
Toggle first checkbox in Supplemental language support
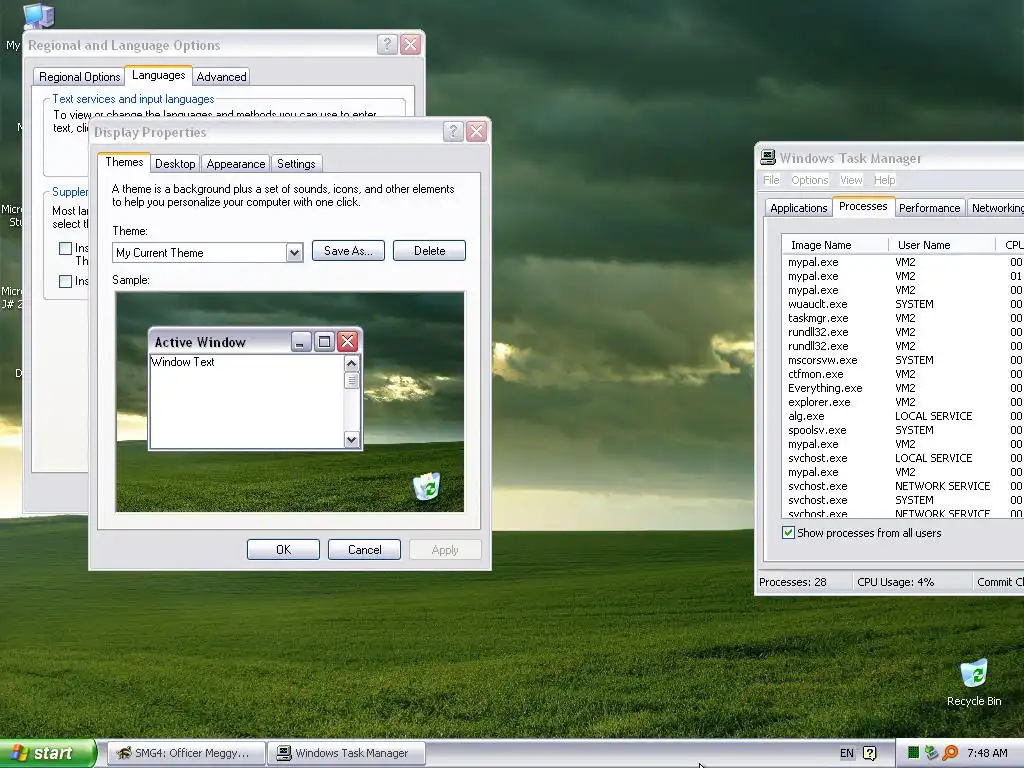(x=65, y=248)
